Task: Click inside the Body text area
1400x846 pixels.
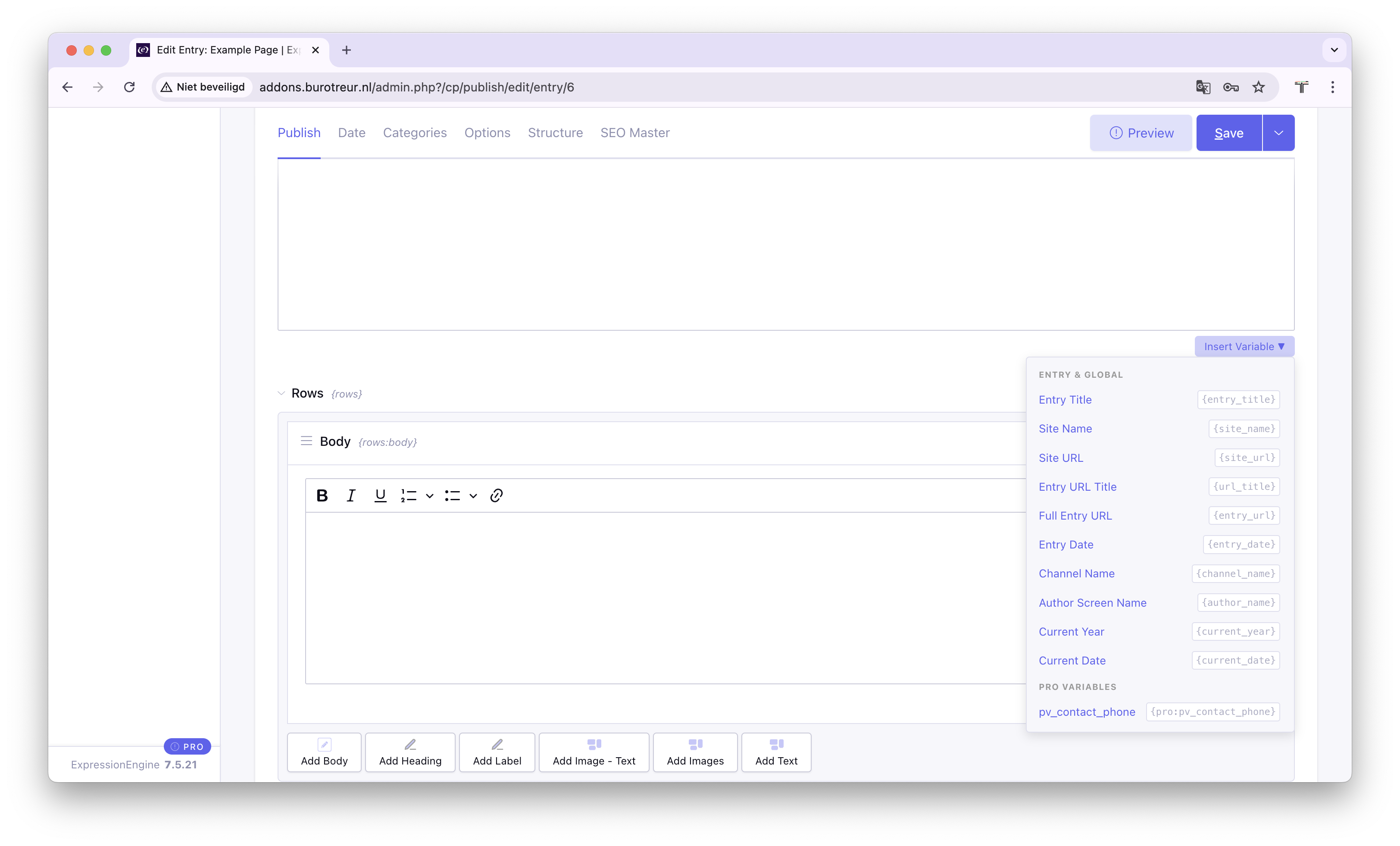Action: point(665,597)
